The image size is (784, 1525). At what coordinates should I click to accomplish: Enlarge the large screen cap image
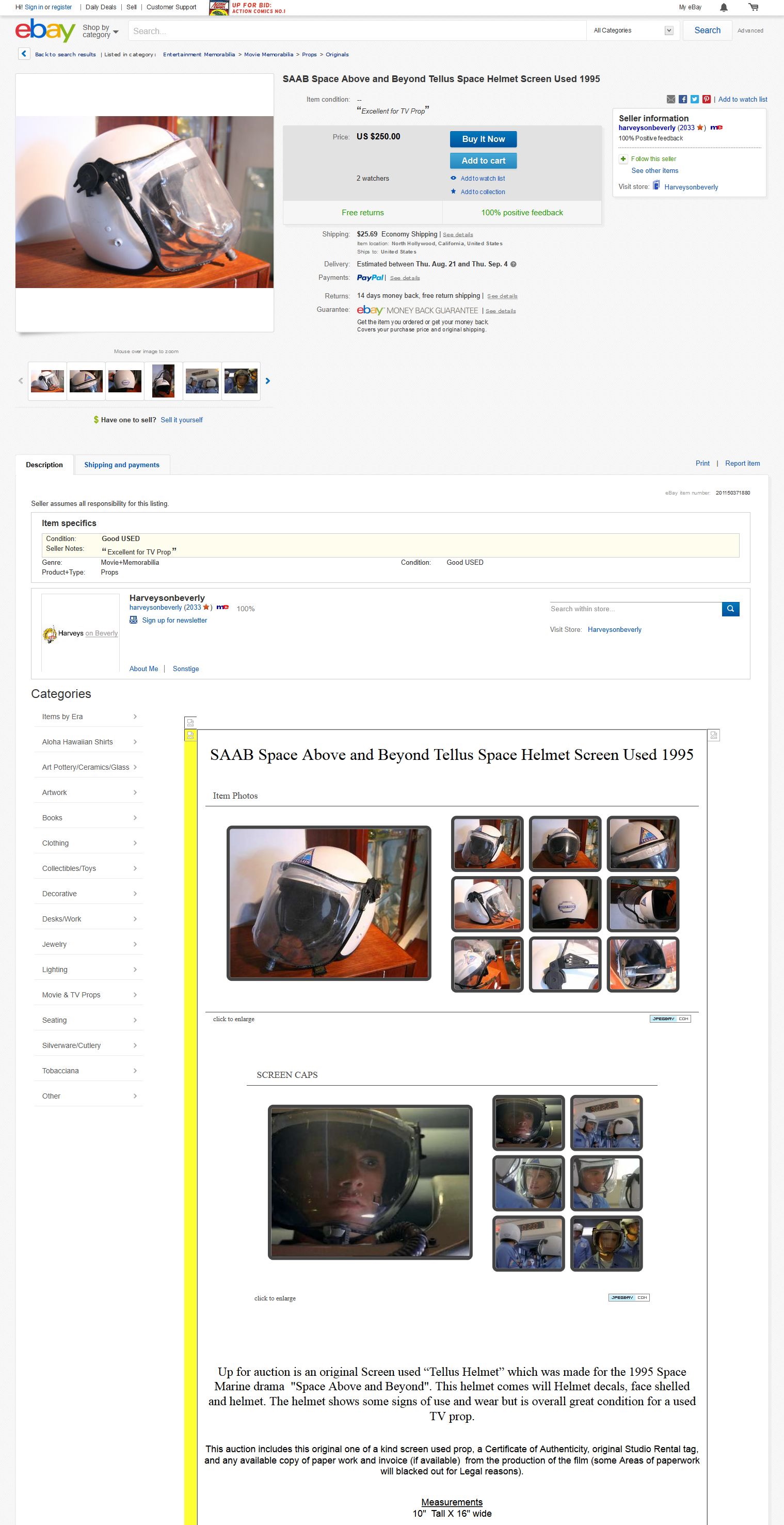pos(370,1182)
